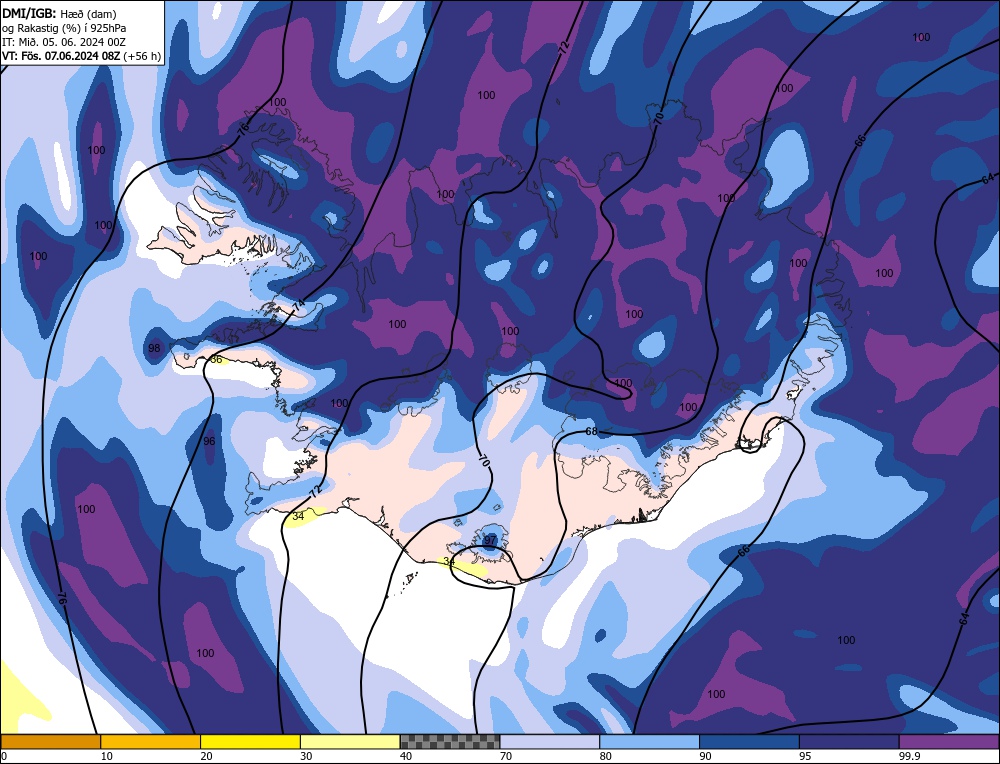Select the checkered 40–70 legend segment

(450, 742)
